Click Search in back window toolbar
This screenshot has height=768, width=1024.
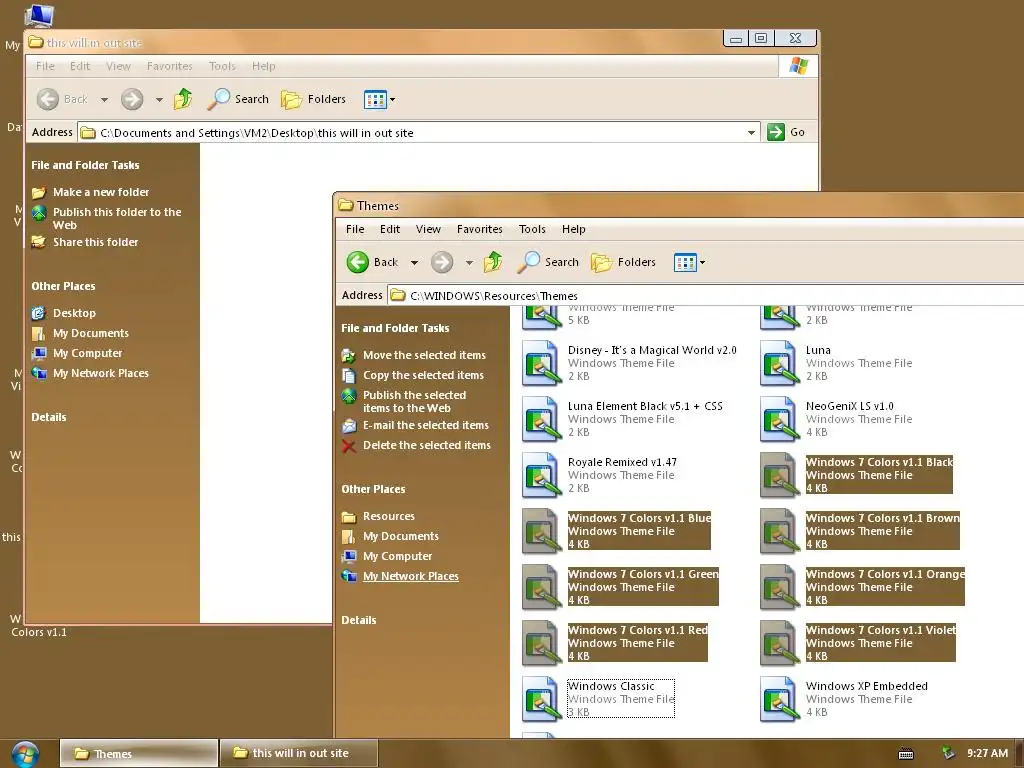pyautogui.click(x=238, y=99)
